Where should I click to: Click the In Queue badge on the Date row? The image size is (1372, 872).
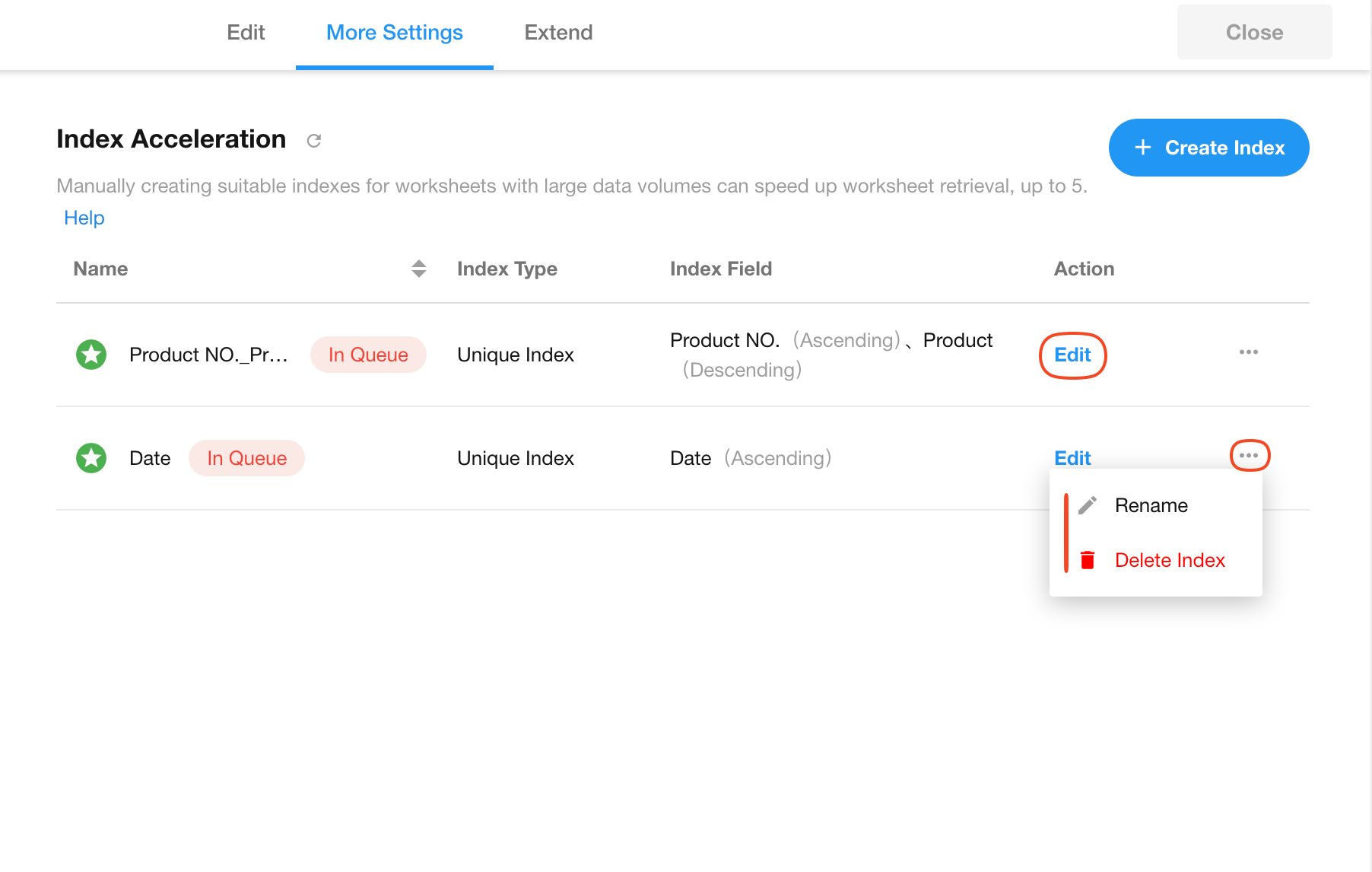(x=246, y=458)
